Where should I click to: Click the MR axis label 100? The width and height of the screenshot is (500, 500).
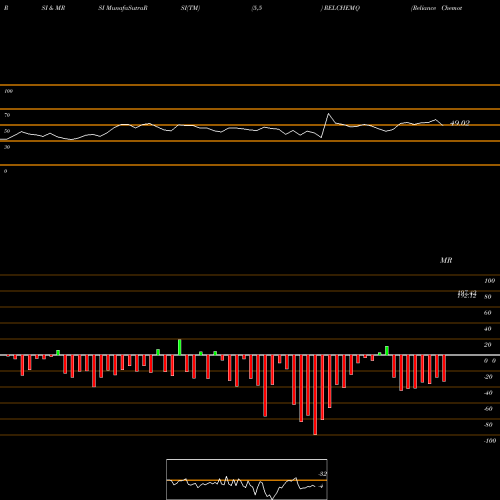click(x=489, y=281)
